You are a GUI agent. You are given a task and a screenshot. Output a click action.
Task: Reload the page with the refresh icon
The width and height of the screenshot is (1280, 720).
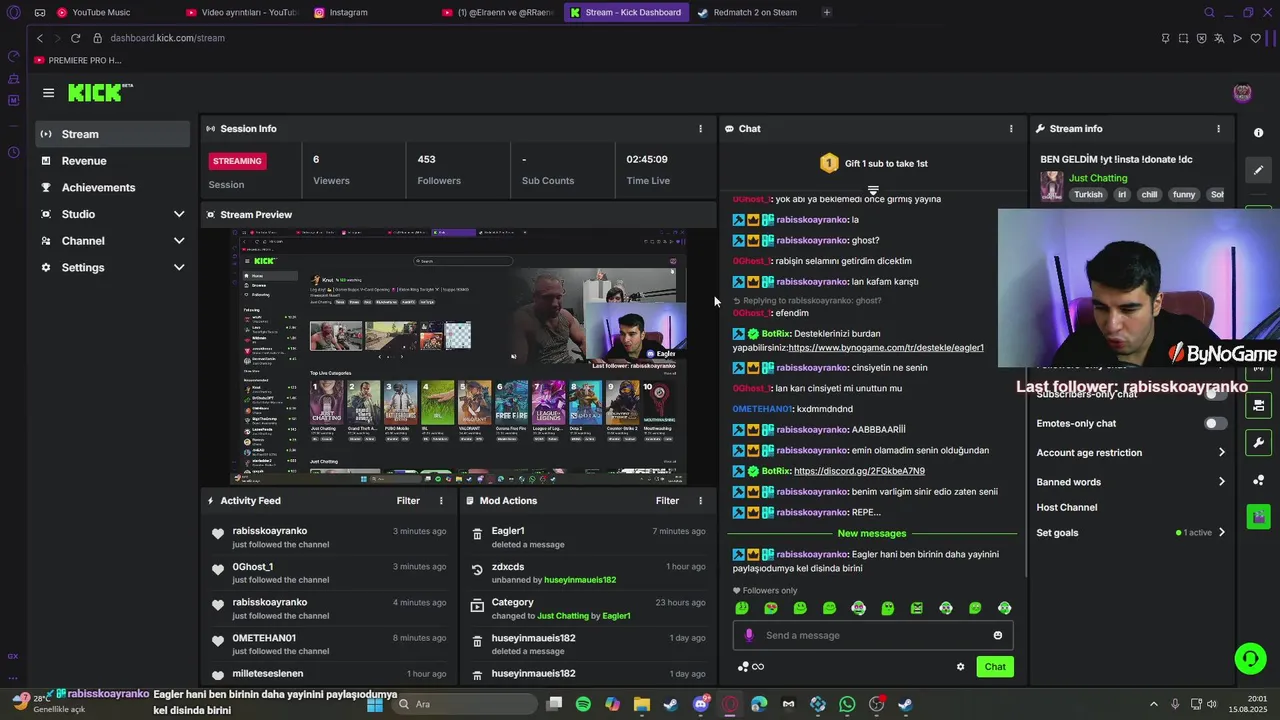[x=75, y=38]
